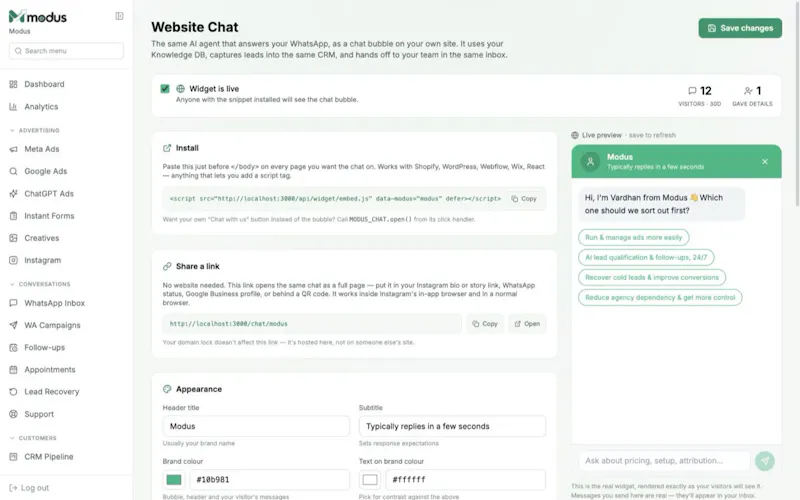Viewport: 800px width, 500px height.
Task: Click the text colour hex field #ffffff
Action: [x=465, y=480]
